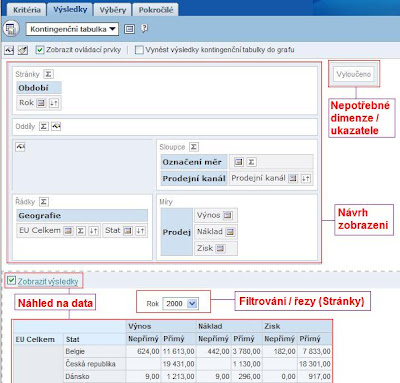Enable Vynést výsledky kontingenční tabulky do grafu
Viewport: 400px width, 383px height.
click(139, 50)
